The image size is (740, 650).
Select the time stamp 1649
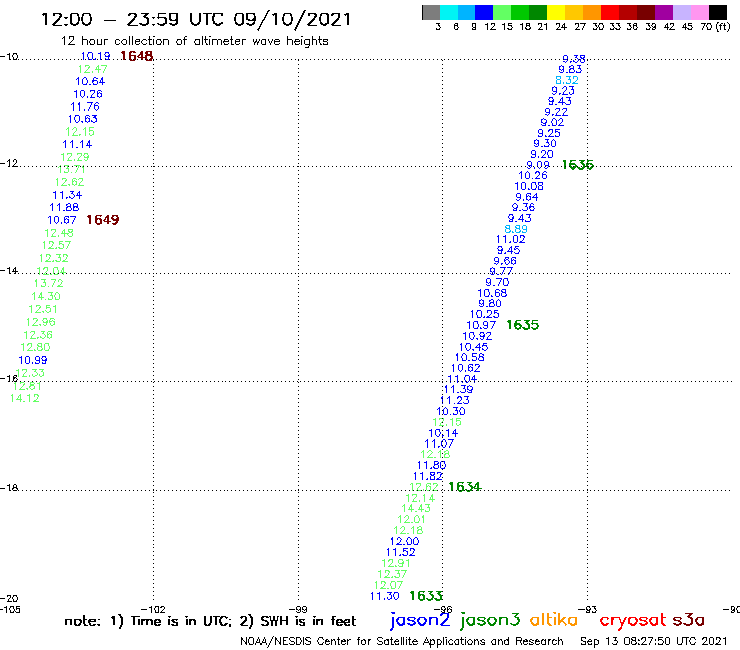point(103,219)
